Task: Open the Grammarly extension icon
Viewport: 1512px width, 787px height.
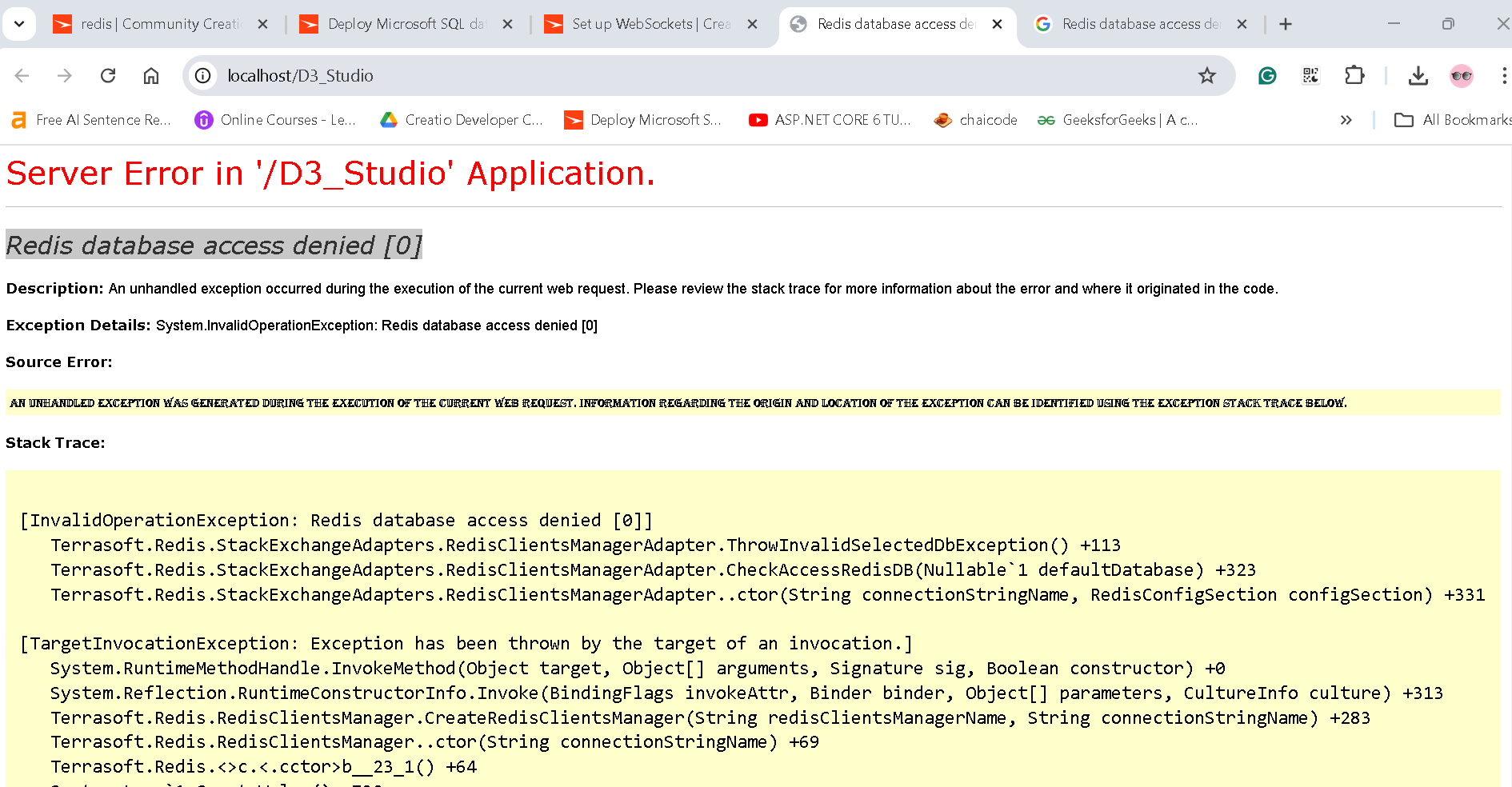Action: point(1267,75)
